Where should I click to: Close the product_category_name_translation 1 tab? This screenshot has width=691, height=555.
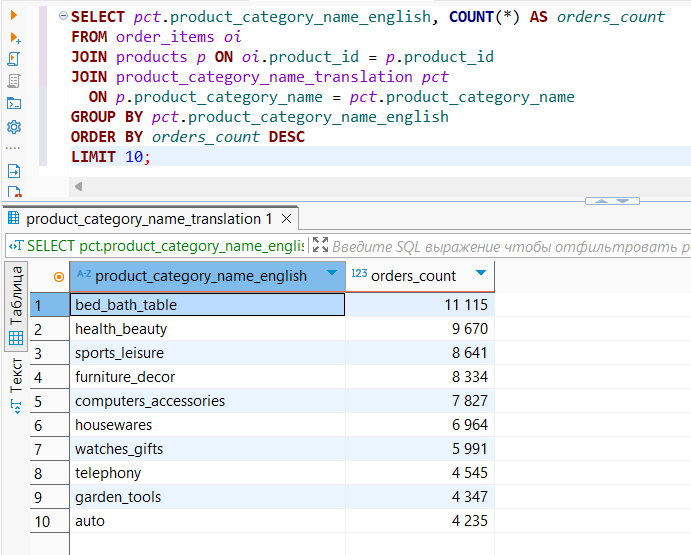pyautogui.click(x=287, y=219)
